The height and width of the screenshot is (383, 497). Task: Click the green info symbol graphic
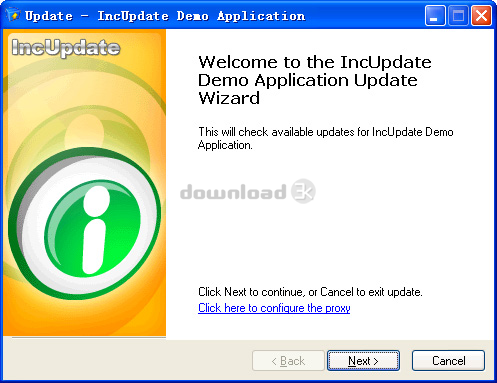[x=92, y=228]
